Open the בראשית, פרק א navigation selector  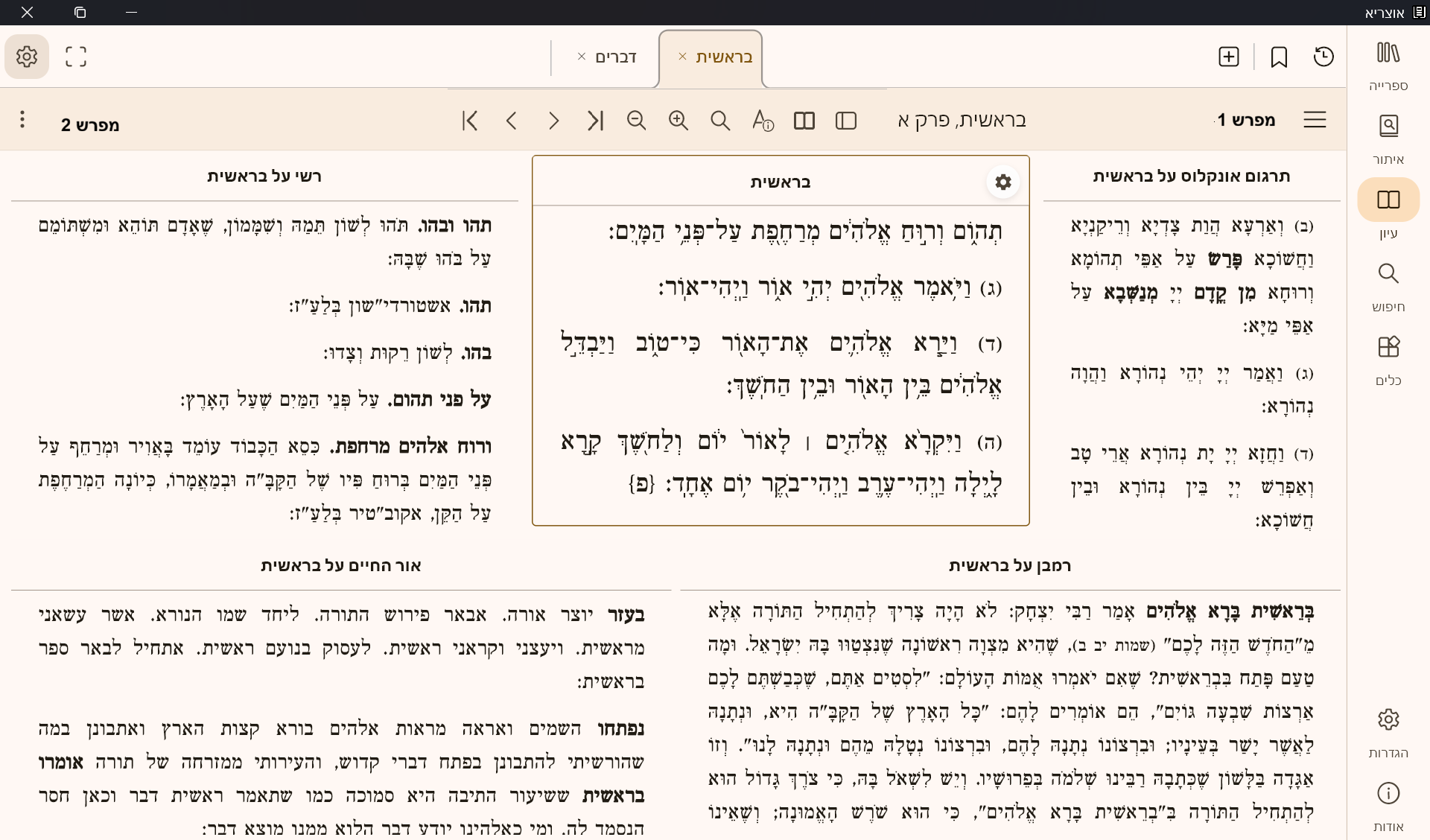click(x=962, y=120)
